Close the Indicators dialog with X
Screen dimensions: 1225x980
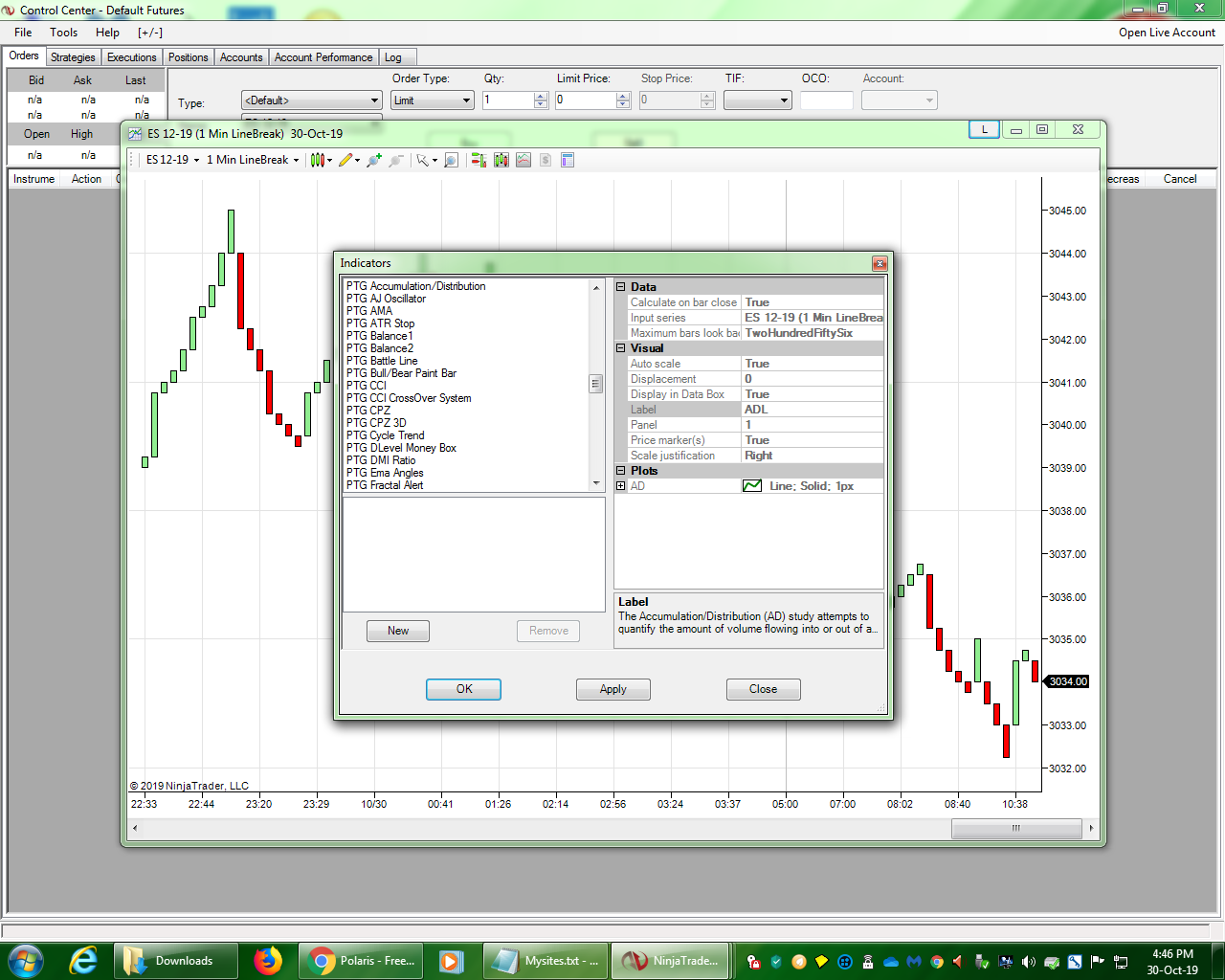(x=880, y=263)
